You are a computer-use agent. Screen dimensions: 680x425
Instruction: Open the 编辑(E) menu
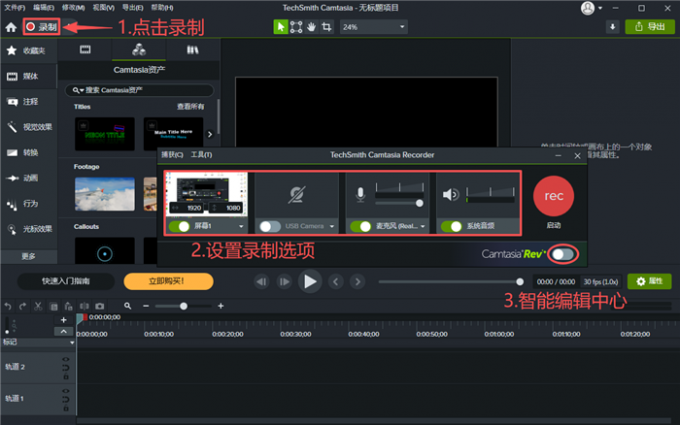pos(44,8)
